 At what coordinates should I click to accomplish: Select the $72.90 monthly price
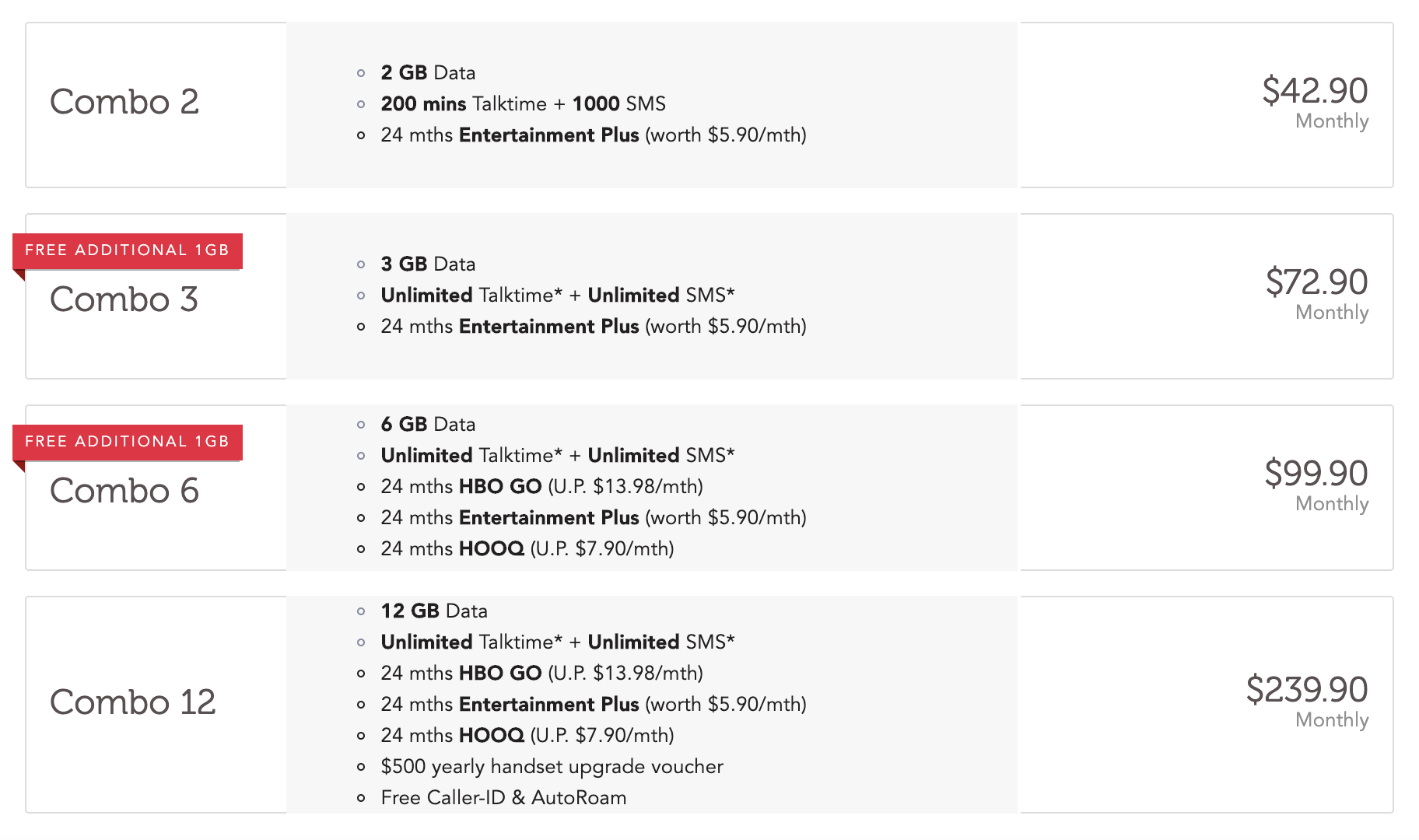pyautogui.click(x=1316, y=282)
